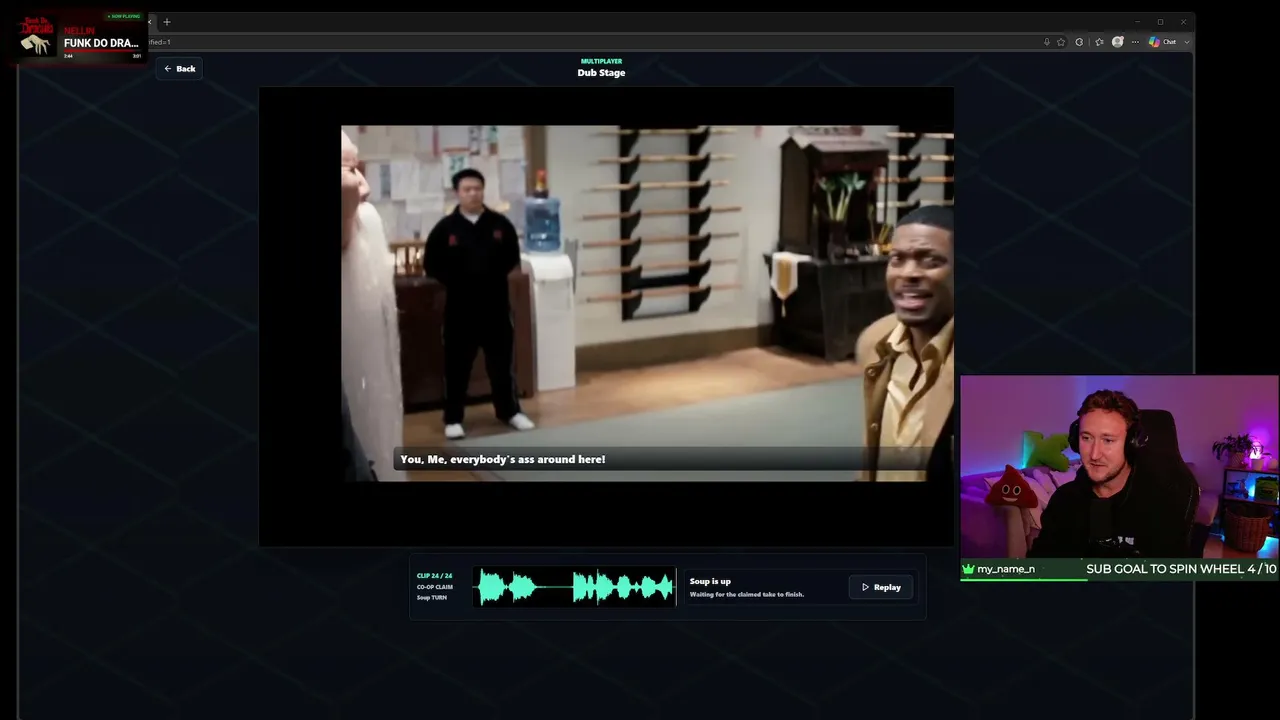This screenshot has height=720, width=1280.
Task: Click the 'NOW PLAYING' badge
Action: point(125,17)
